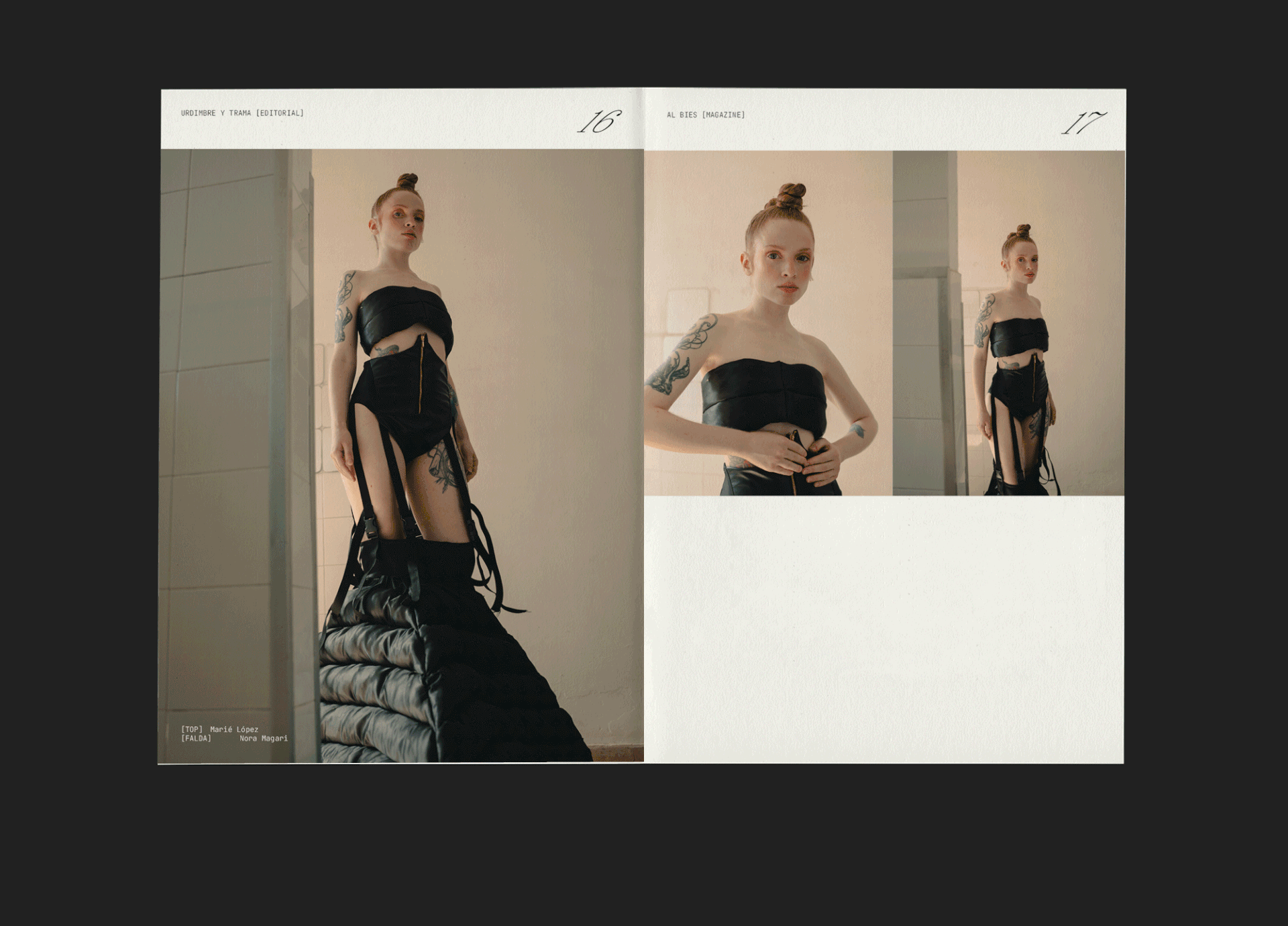Click the page number 16
1288x926 pixels.
(600, 121)
